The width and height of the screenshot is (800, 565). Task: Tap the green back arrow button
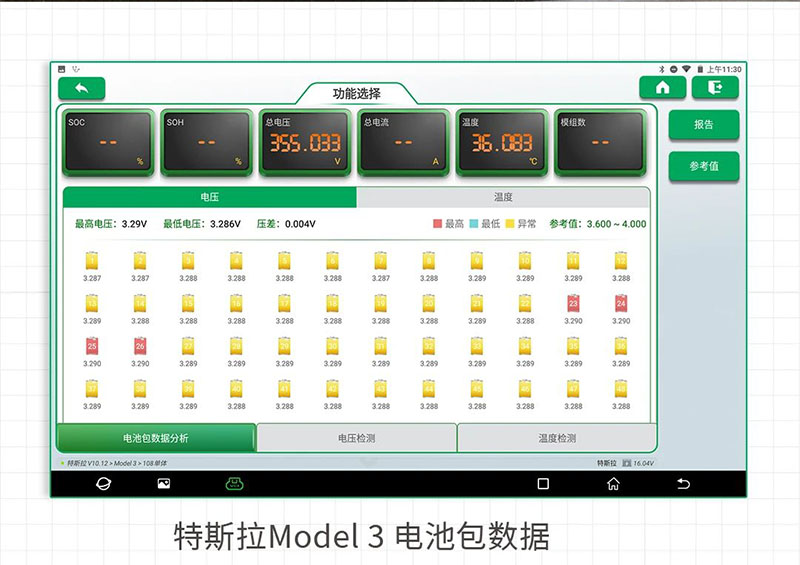[x=82, y=88]
